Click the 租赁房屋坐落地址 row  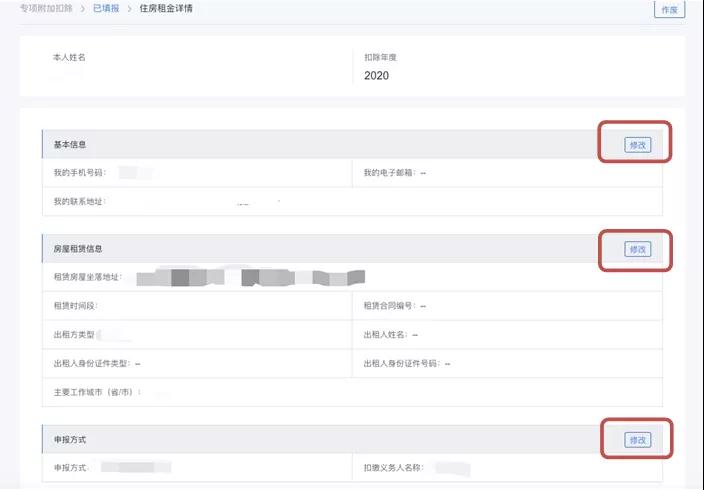tap(87, 276)
